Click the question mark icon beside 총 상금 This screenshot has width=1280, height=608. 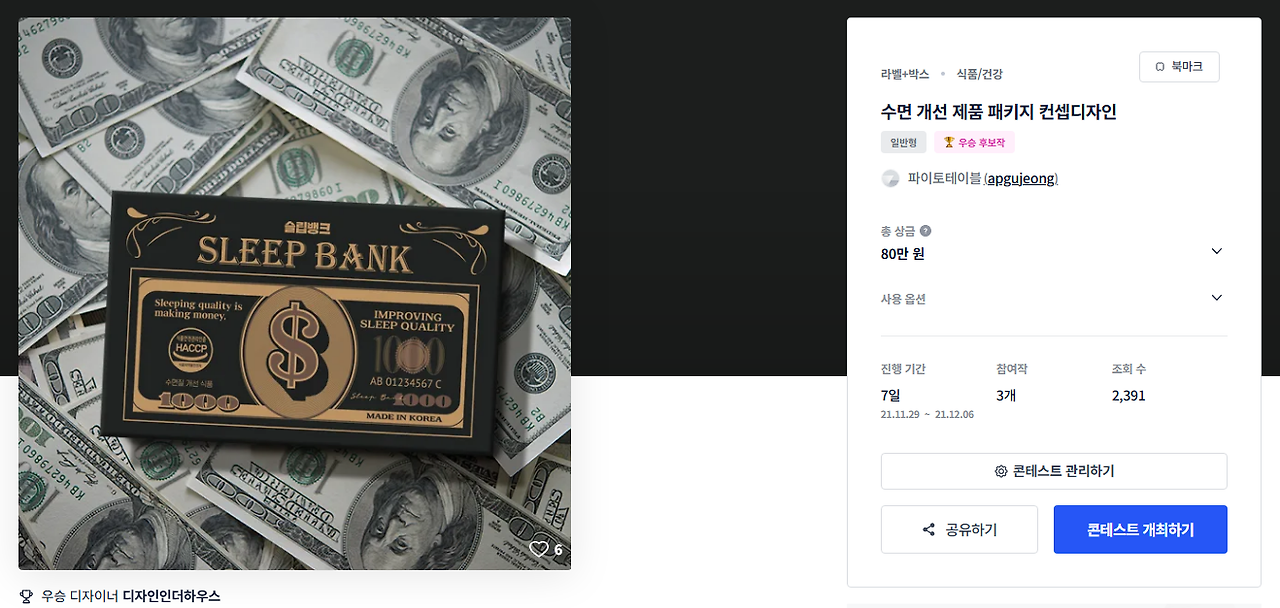(x=925, y=231)
